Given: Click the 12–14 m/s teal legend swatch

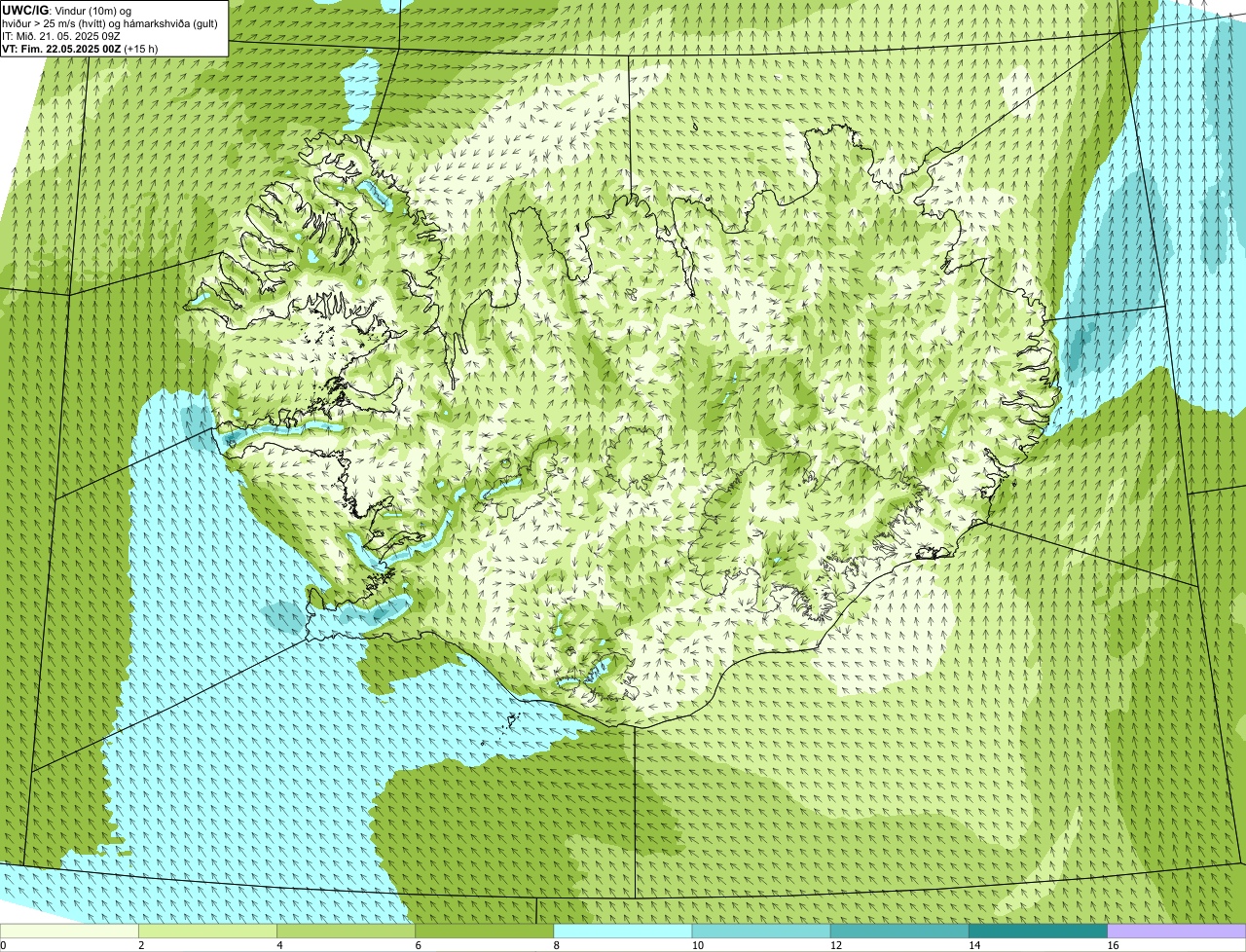Looking at the screenshot, I should point(899,932).
